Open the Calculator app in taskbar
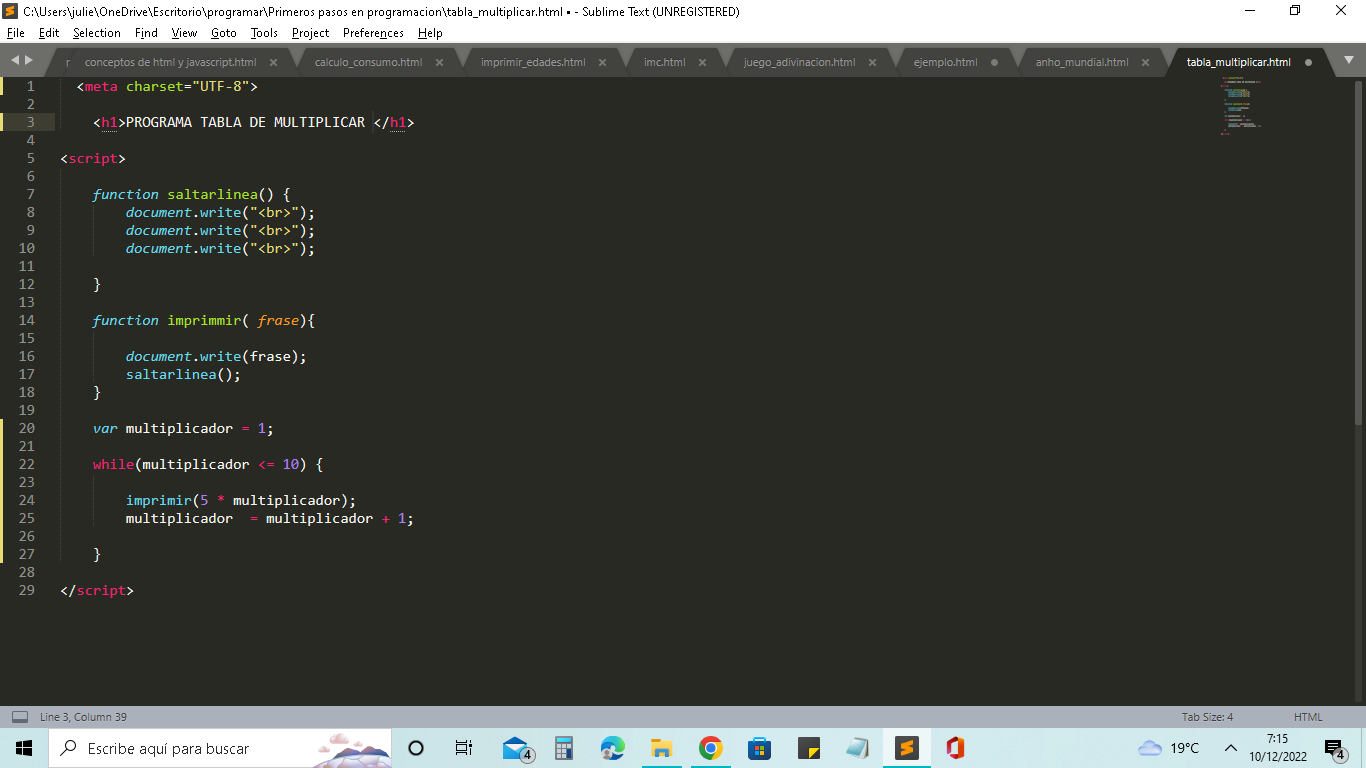The height and width of the screenshot is (768, 1366). point(564,748)
